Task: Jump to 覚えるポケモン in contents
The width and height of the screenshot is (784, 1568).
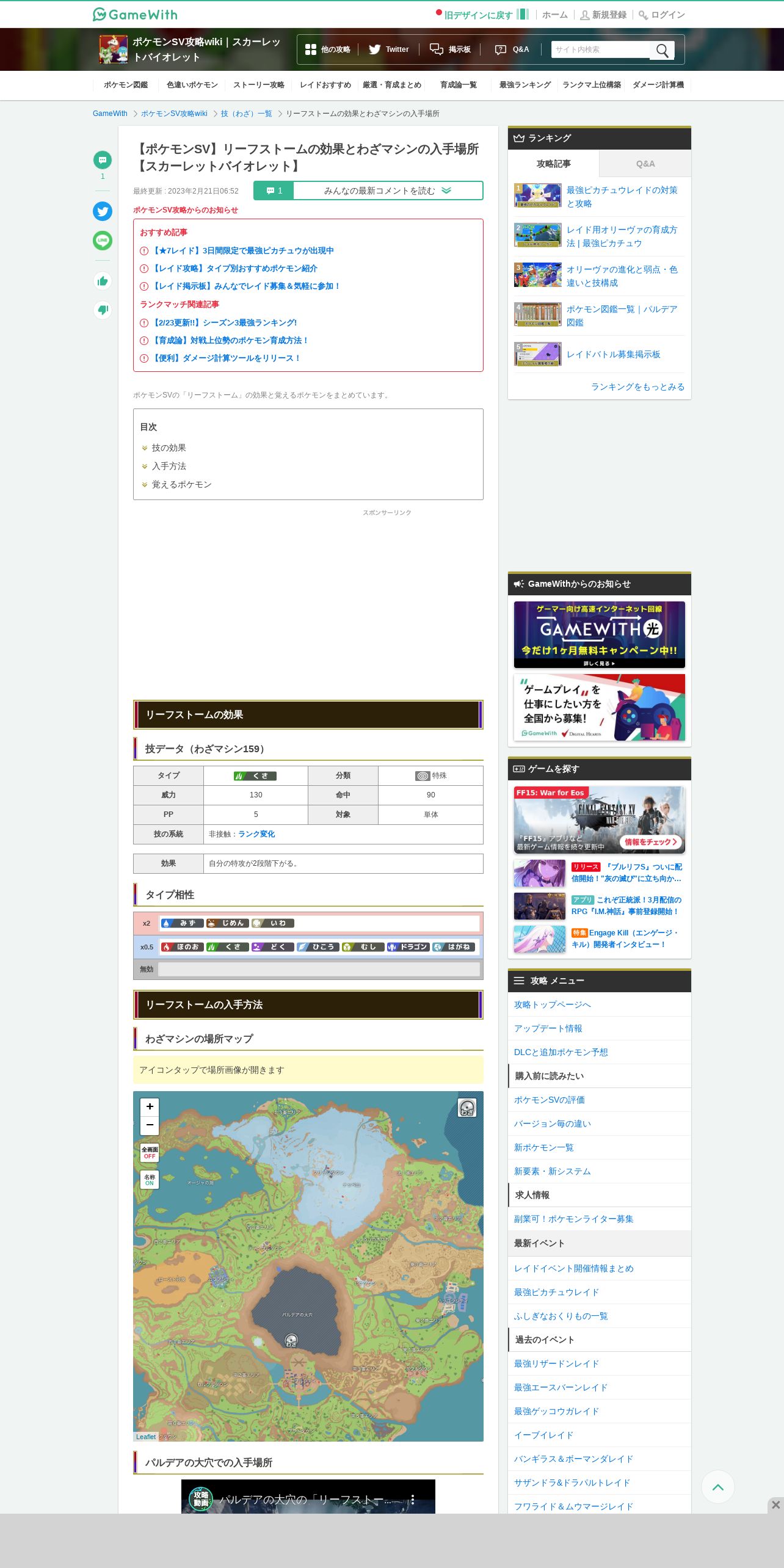Action: coord(181,484)
